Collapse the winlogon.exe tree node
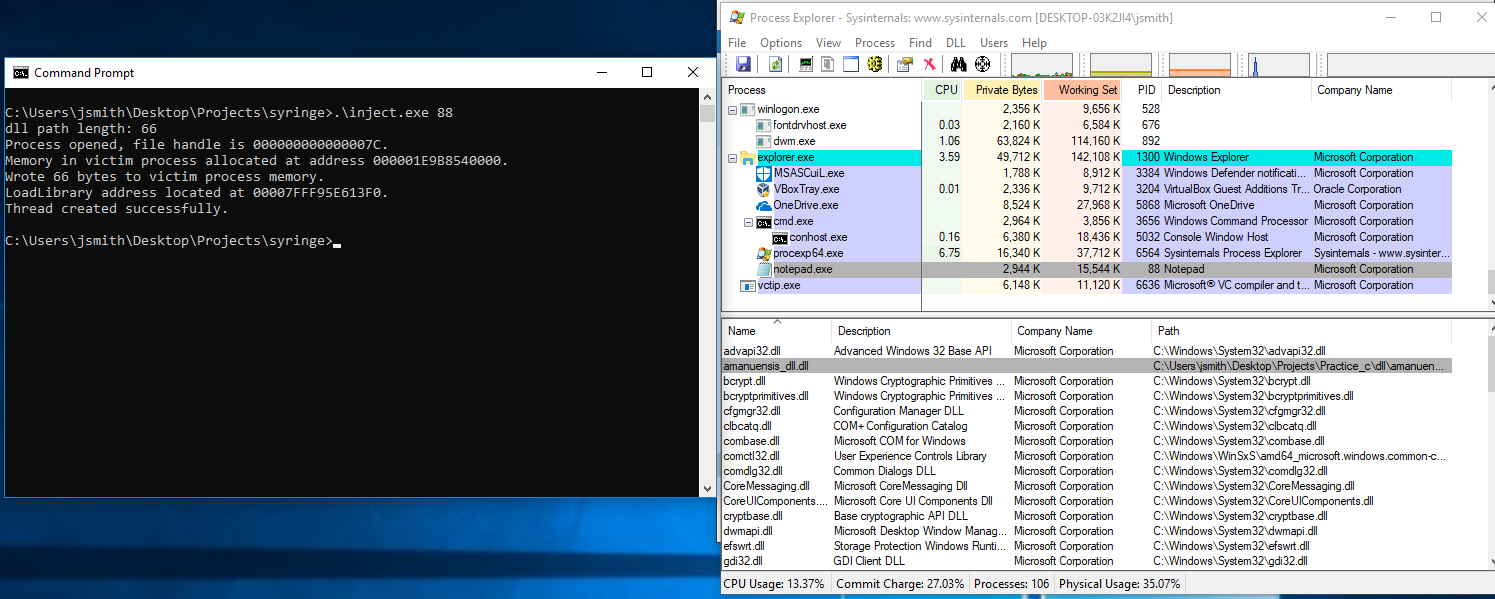This screenshot has height=599, width=1495. (732, 109)
